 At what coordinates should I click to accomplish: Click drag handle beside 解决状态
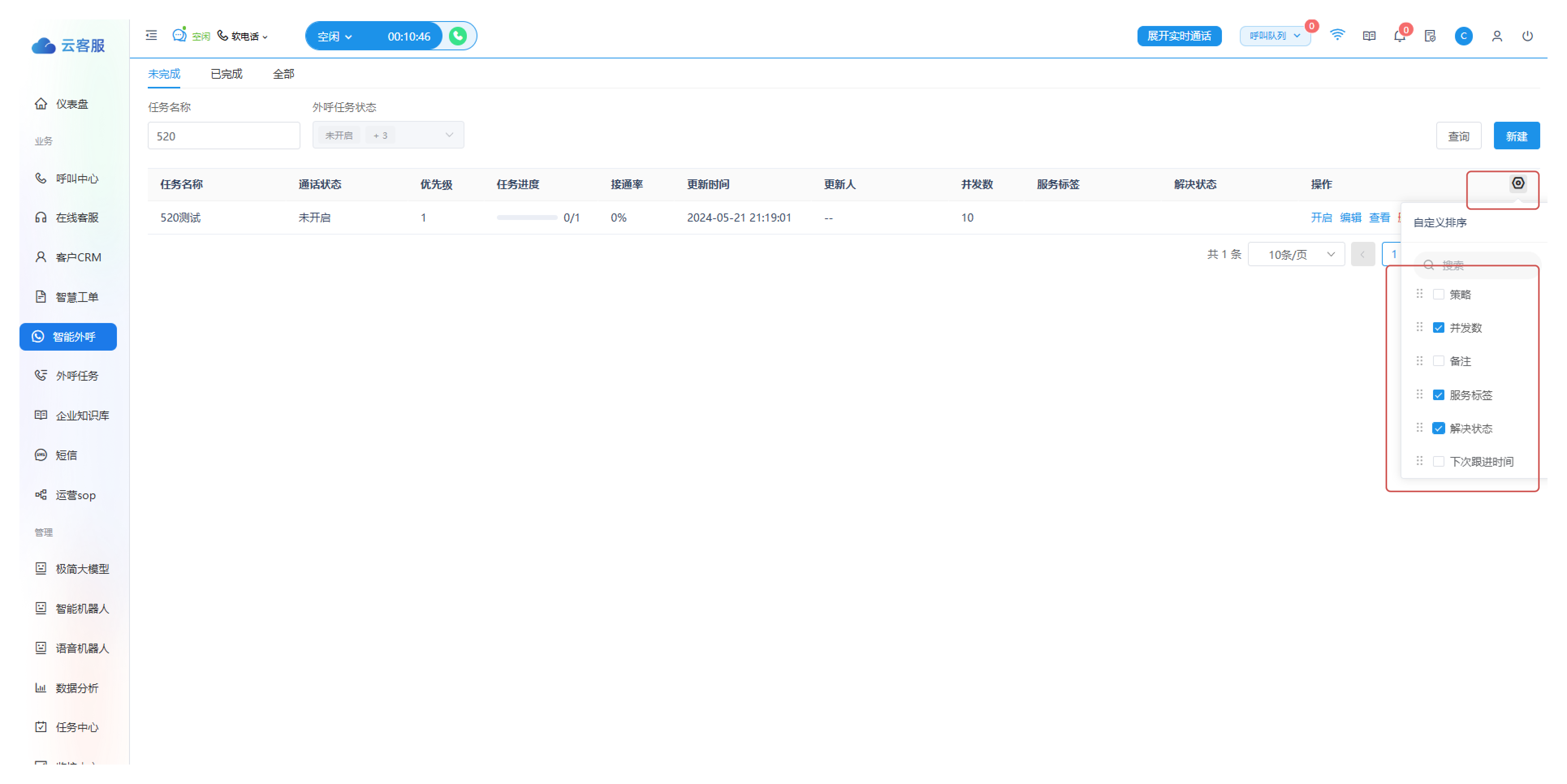[1419, 428]
